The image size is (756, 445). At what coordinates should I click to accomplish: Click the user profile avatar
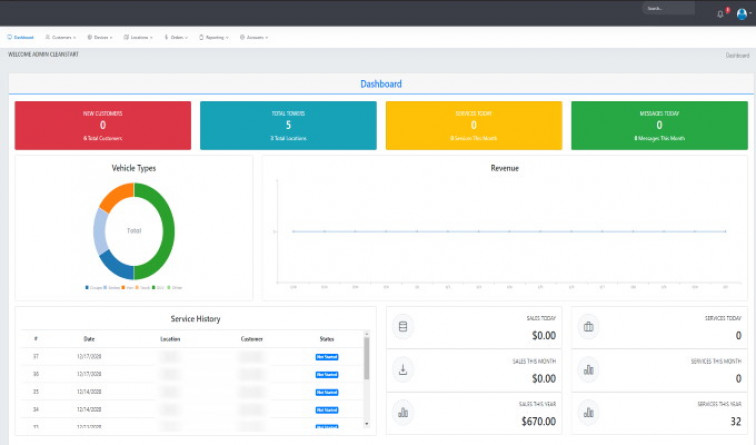[741, 14]
